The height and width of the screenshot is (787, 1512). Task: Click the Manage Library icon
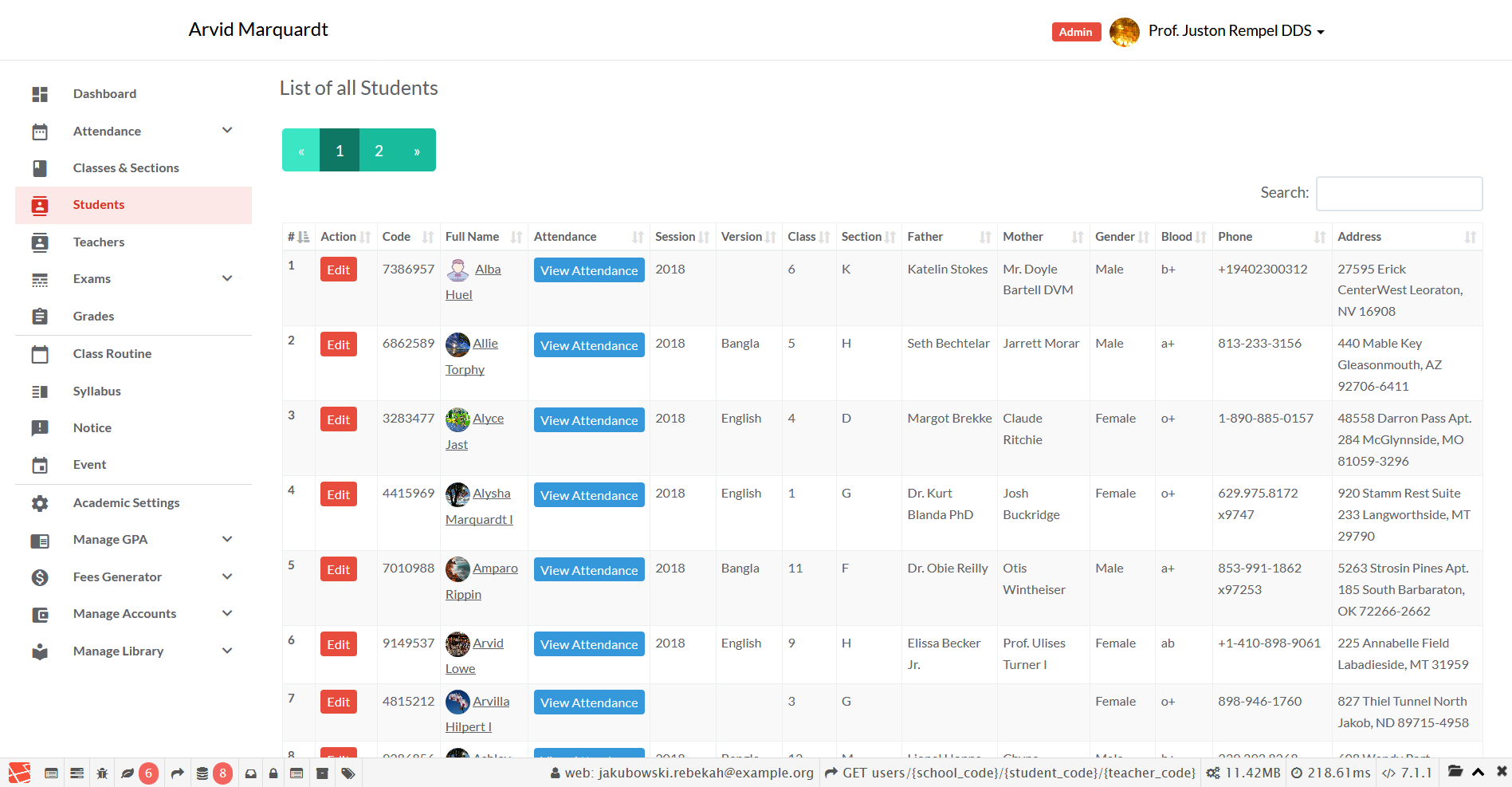point(40,651)
